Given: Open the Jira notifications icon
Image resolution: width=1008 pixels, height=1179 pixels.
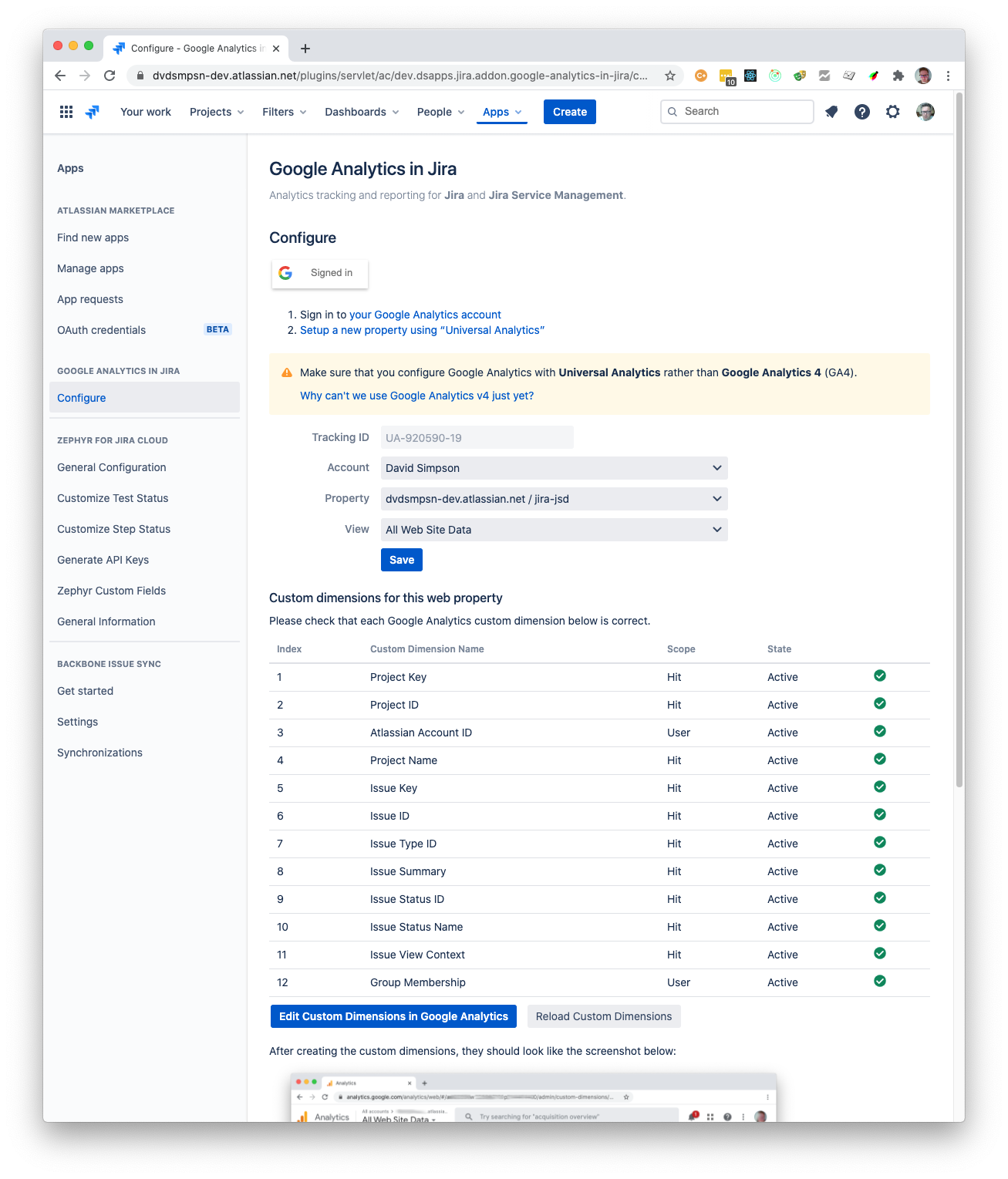Looking at the screenshot, I should (831, 112).
